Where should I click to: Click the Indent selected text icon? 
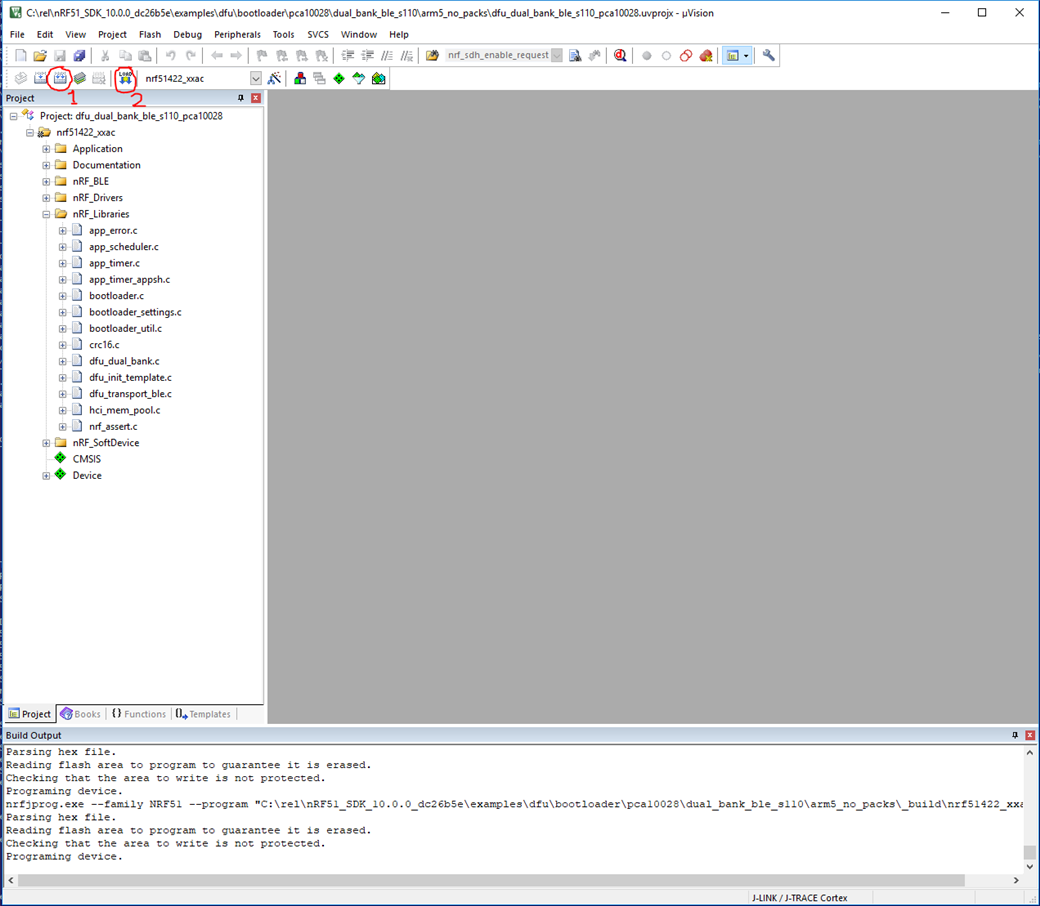(x=348, y=56)
